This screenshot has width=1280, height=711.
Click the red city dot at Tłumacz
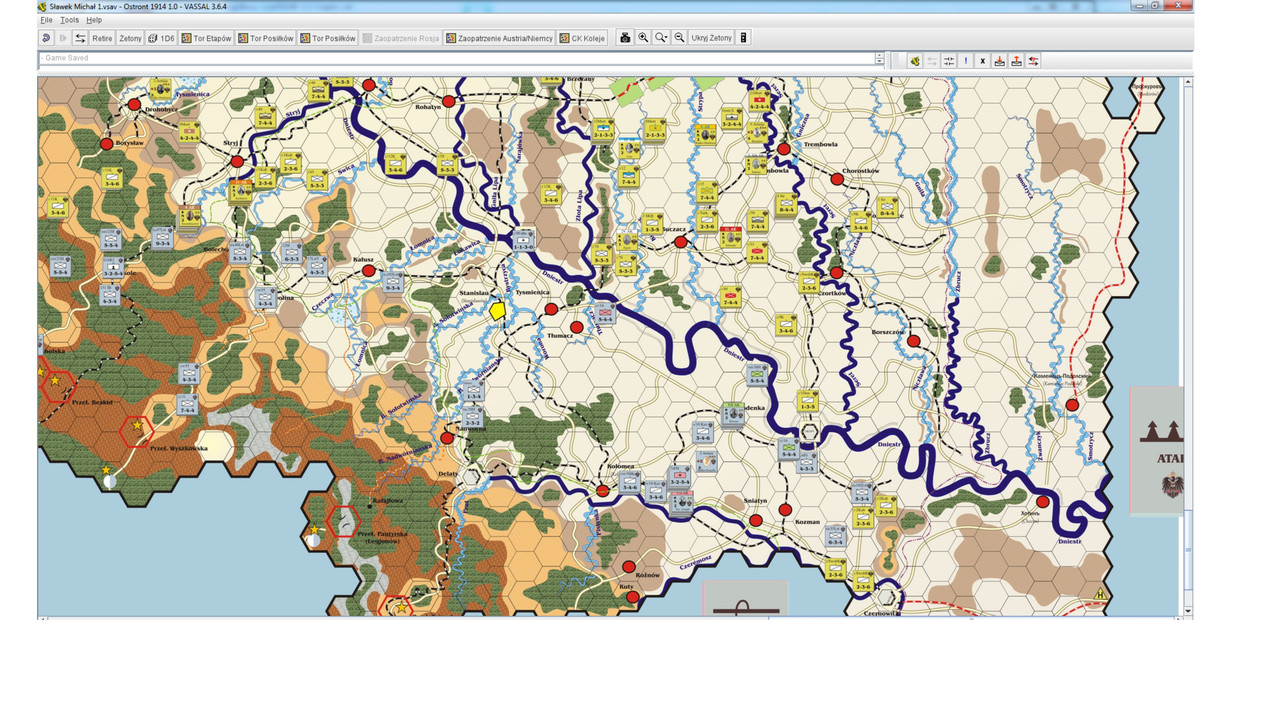[576, 327]
